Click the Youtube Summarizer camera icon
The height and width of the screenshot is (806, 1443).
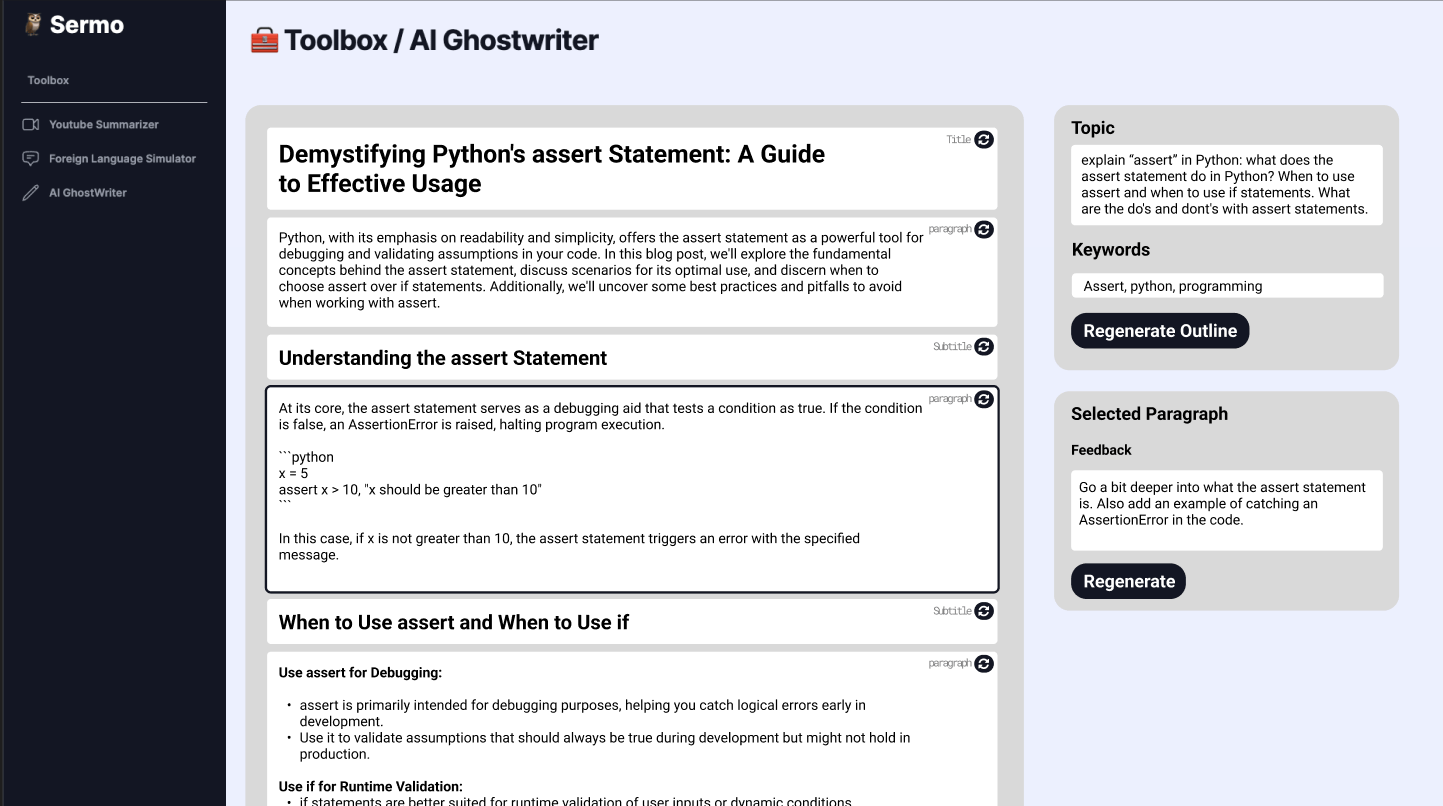(x=30, y=124)
